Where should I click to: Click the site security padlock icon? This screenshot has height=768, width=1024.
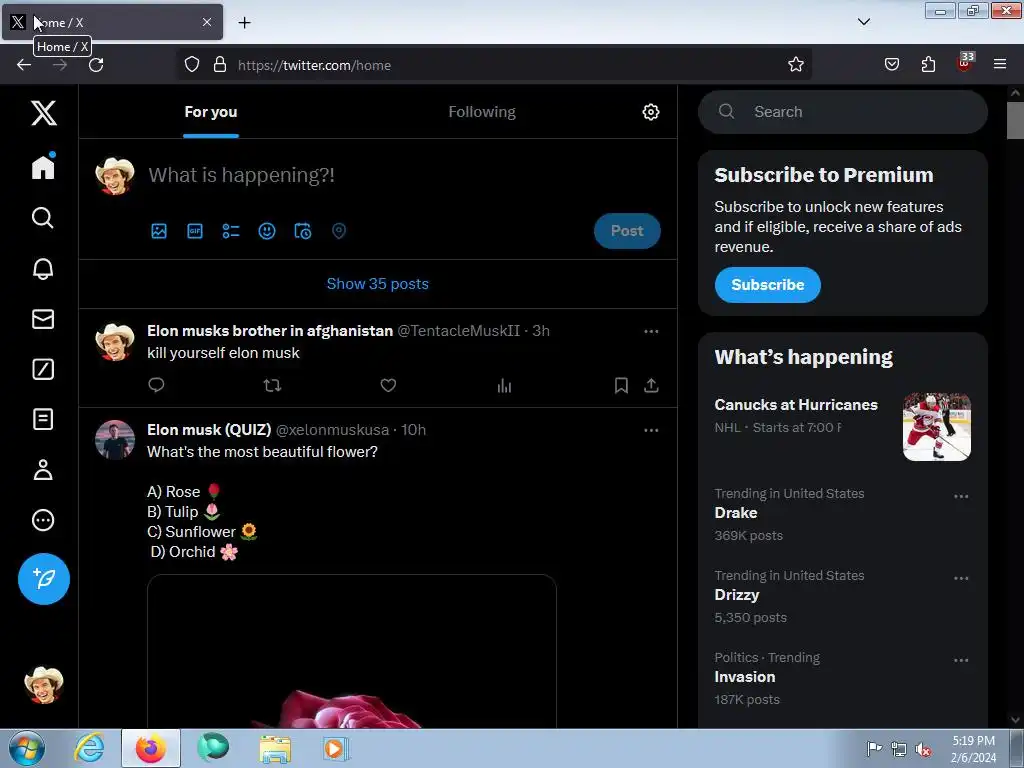coord(220,64)
